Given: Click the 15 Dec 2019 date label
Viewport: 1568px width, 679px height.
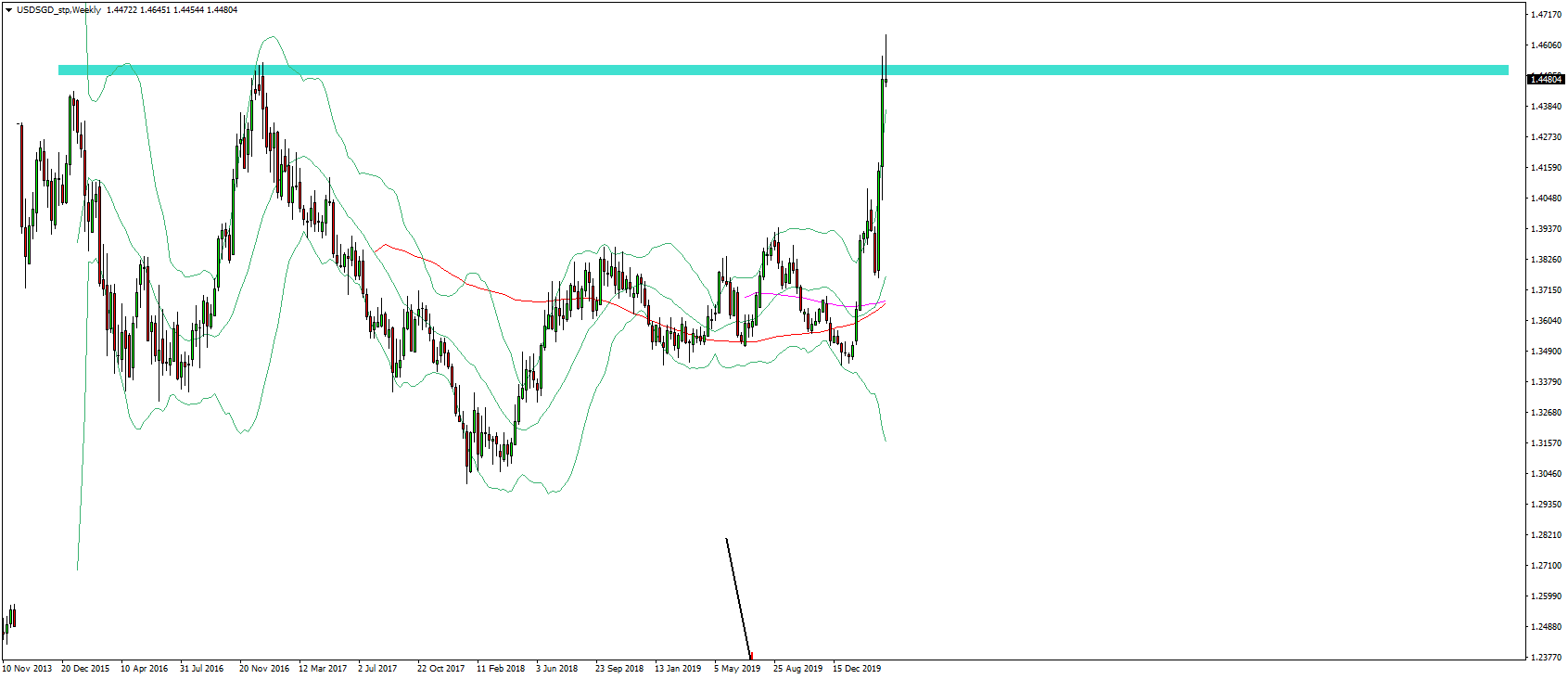Looking at the screenshot, I should point(857,669).
